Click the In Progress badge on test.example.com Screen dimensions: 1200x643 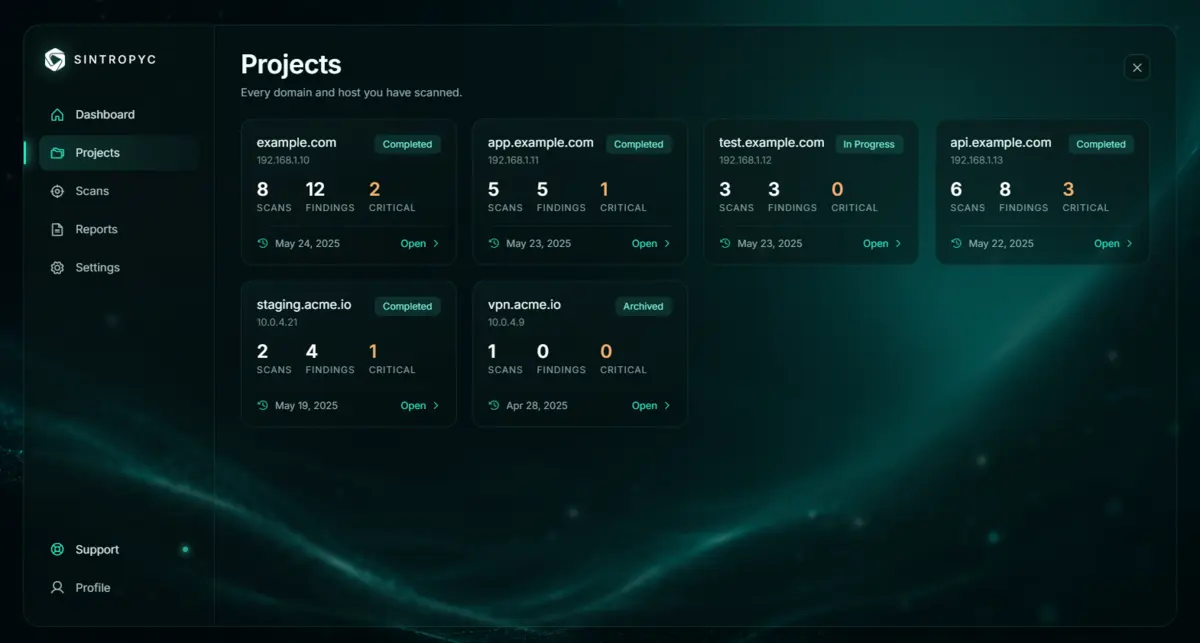[x=869, y=144]
